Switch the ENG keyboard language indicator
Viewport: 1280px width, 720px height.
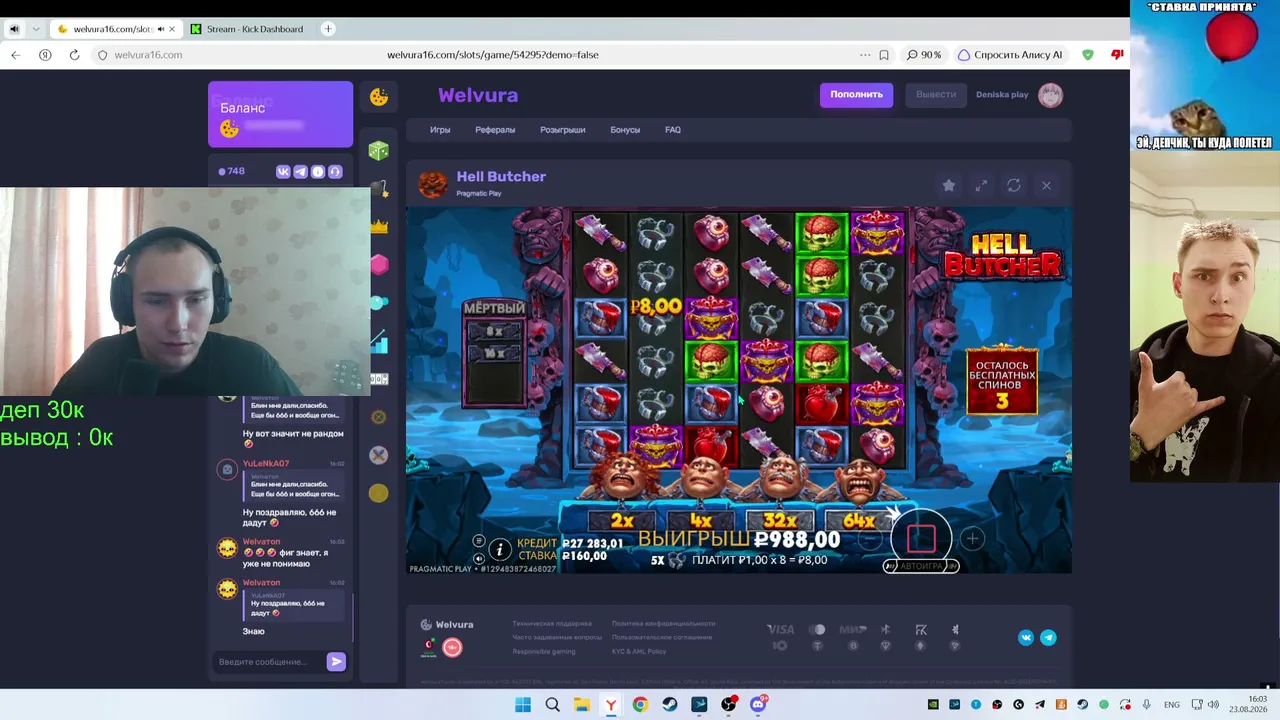(1171, 705)
